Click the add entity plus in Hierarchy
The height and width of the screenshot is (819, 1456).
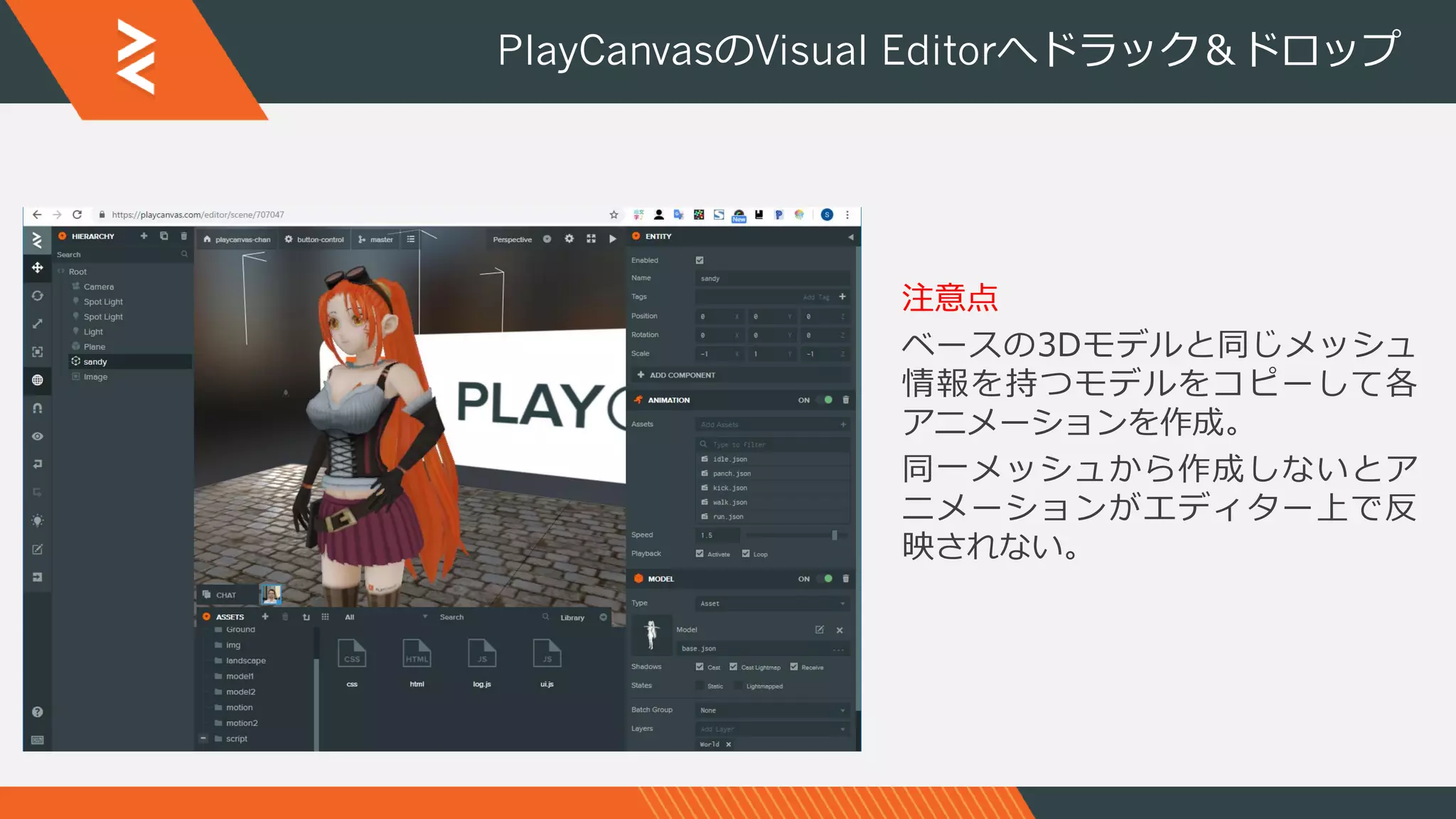(x=144, y=236)
